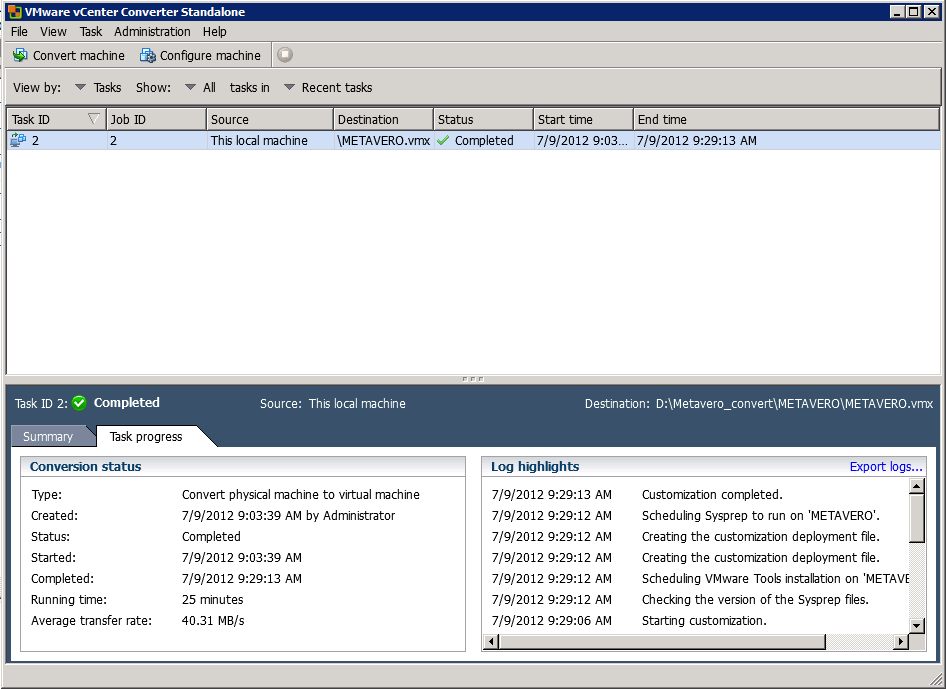This screenshot has width=946, height=689.
Task: Click the grayed-out stop task icon
Action: point(285,55)
